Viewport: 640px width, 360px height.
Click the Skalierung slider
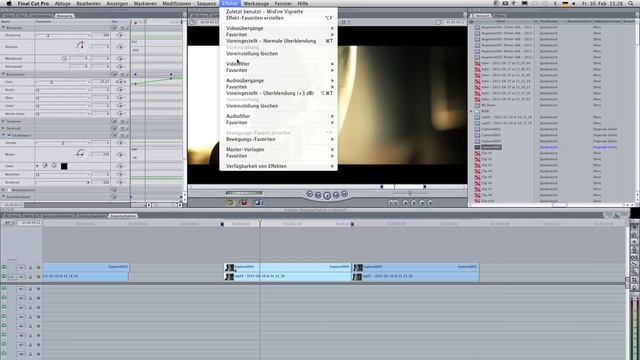[62, 36]
